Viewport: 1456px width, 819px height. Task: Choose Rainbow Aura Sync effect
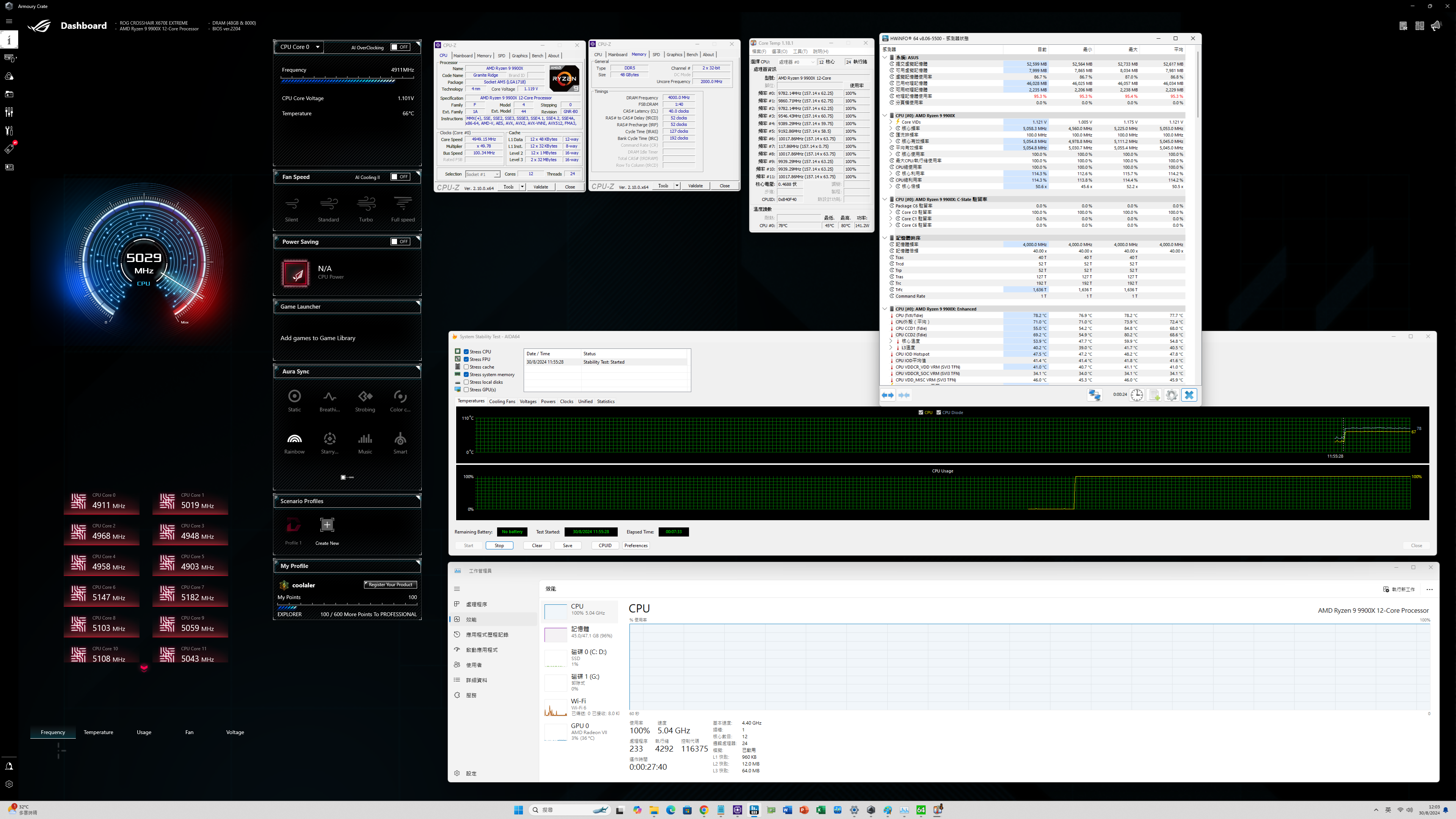click(295, 443)
